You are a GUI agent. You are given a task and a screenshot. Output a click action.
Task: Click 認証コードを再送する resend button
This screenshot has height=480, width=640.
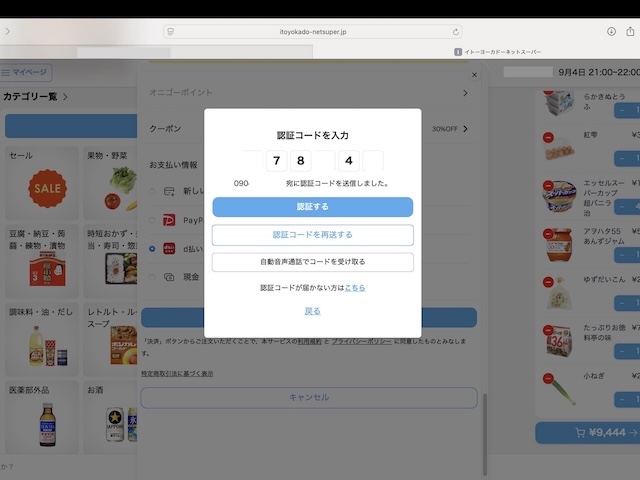click(x=312, y=235)
